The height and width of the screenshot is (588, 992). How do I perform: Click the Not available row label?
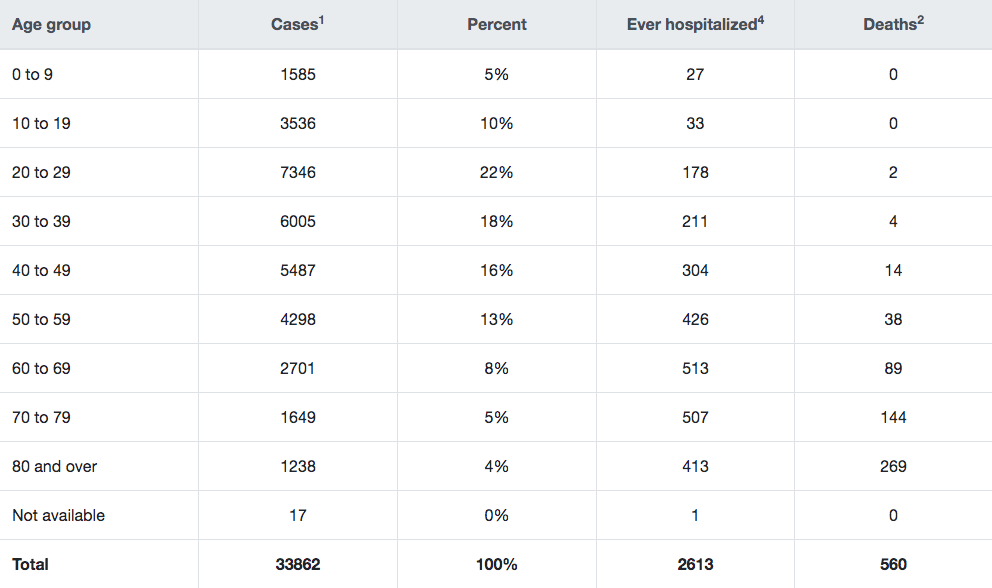click(x=58, y=515)
